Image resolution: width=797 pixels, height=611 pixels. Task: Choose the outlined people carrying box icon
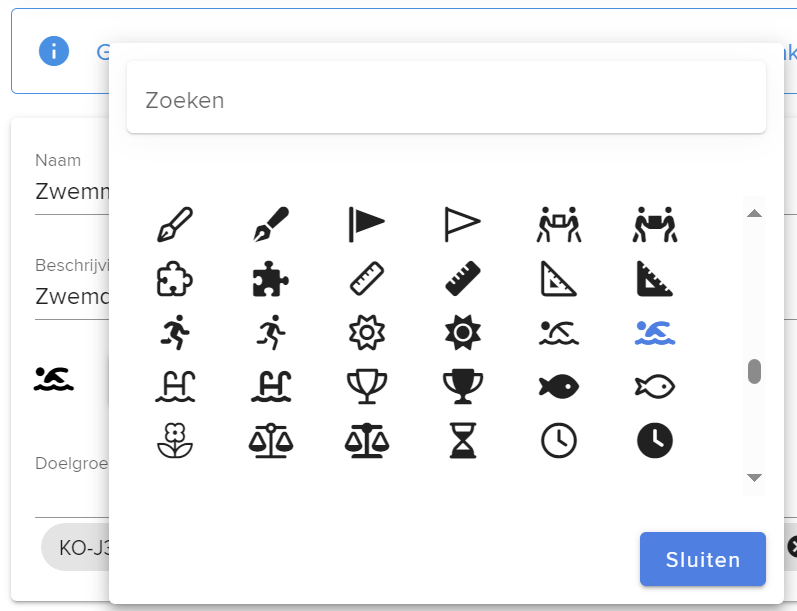[559, 224]
